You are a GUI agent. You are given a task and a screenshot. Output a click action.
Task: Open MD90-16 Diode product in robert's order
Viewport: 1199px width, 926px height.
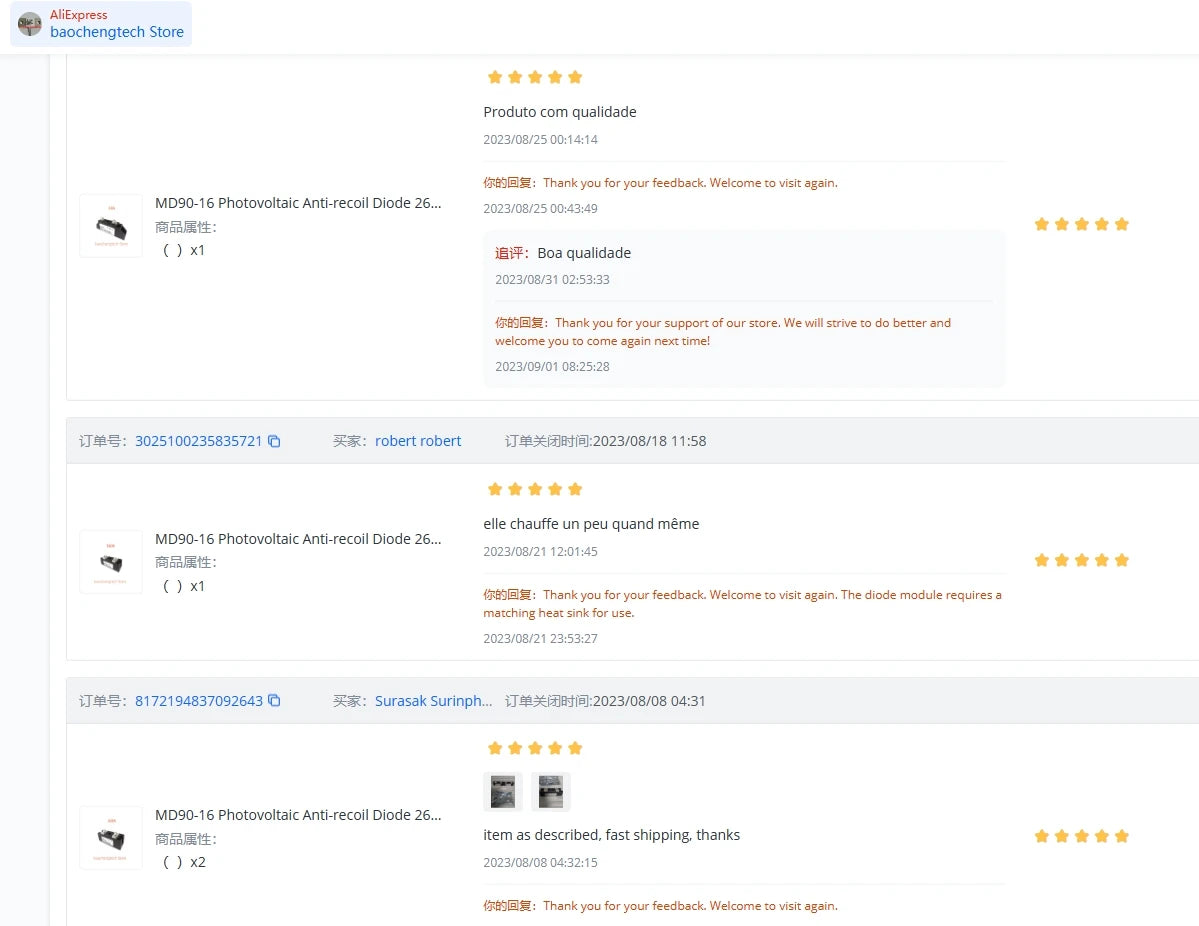[298, 539]
